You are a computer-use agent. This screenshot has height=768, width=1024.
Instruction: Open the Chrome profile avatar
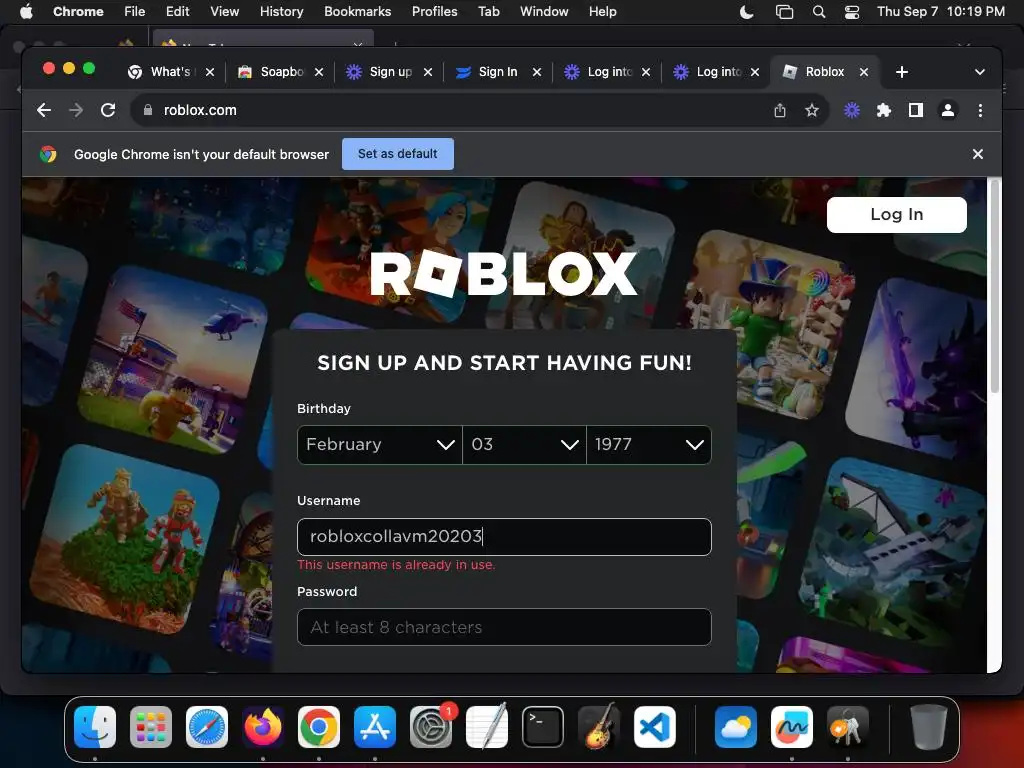point(948,110)
